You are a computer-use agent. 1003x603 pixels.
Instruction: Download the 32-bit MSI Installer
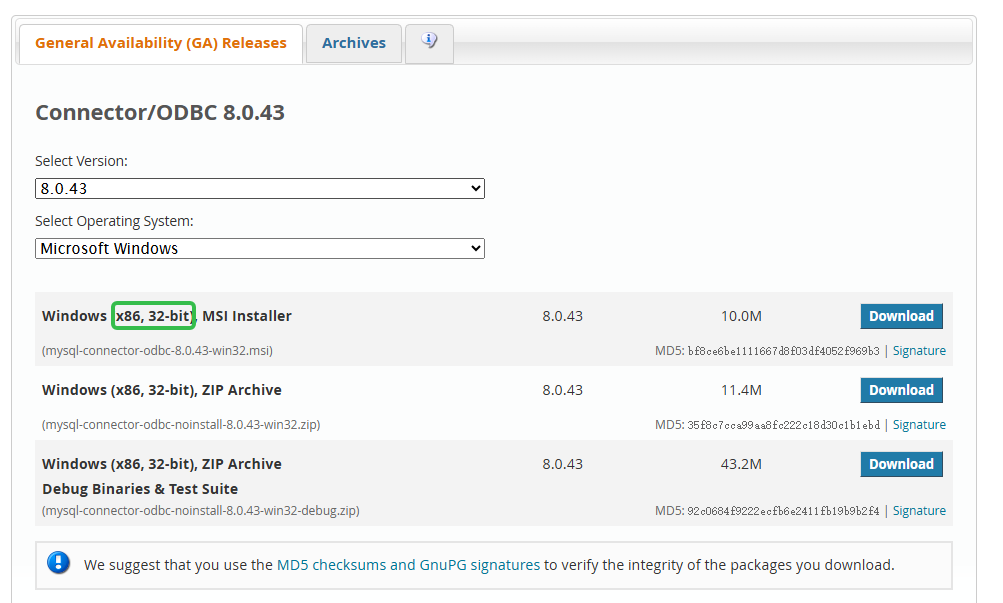pyautogui.click(x=900, y=316)
